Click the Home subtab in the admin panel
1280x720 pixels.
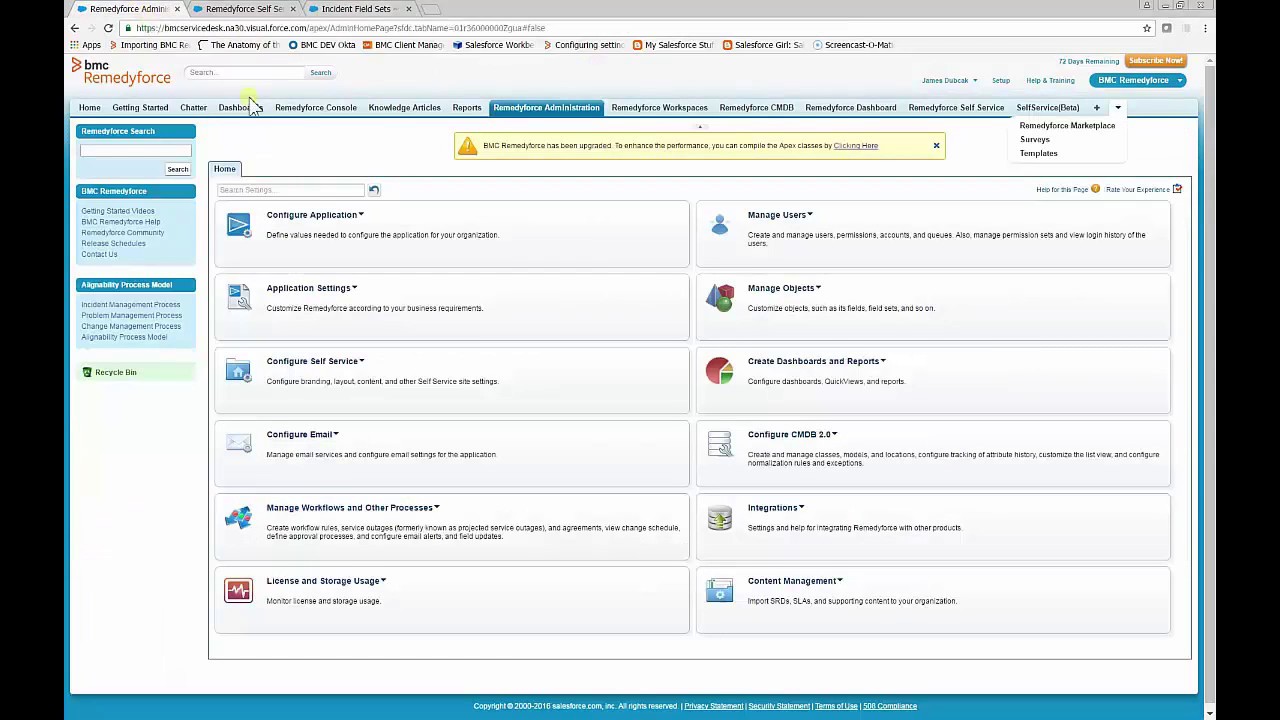click(224, 169)
